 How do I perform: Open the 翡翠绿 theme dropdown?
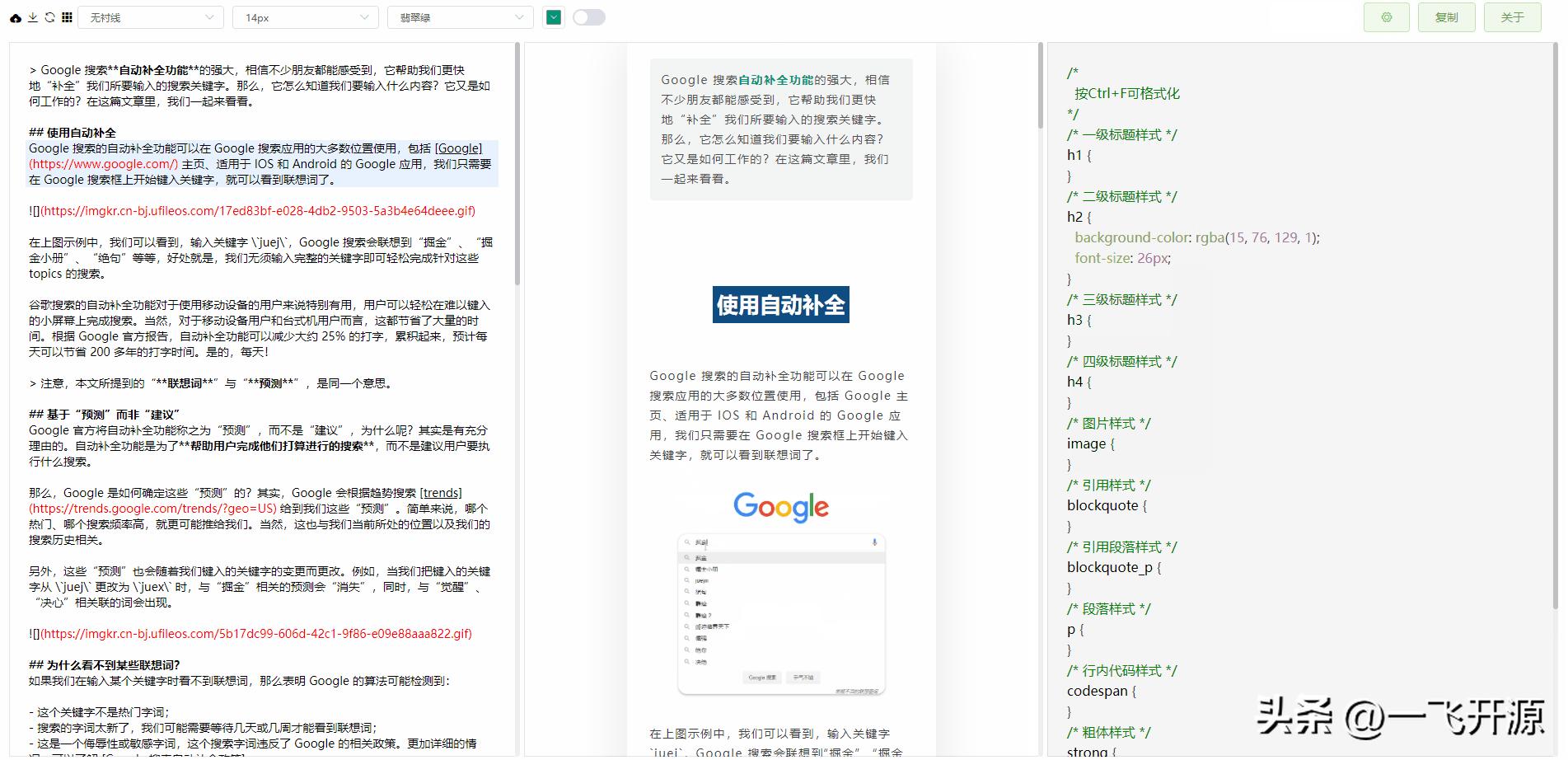tap(460, 16)
